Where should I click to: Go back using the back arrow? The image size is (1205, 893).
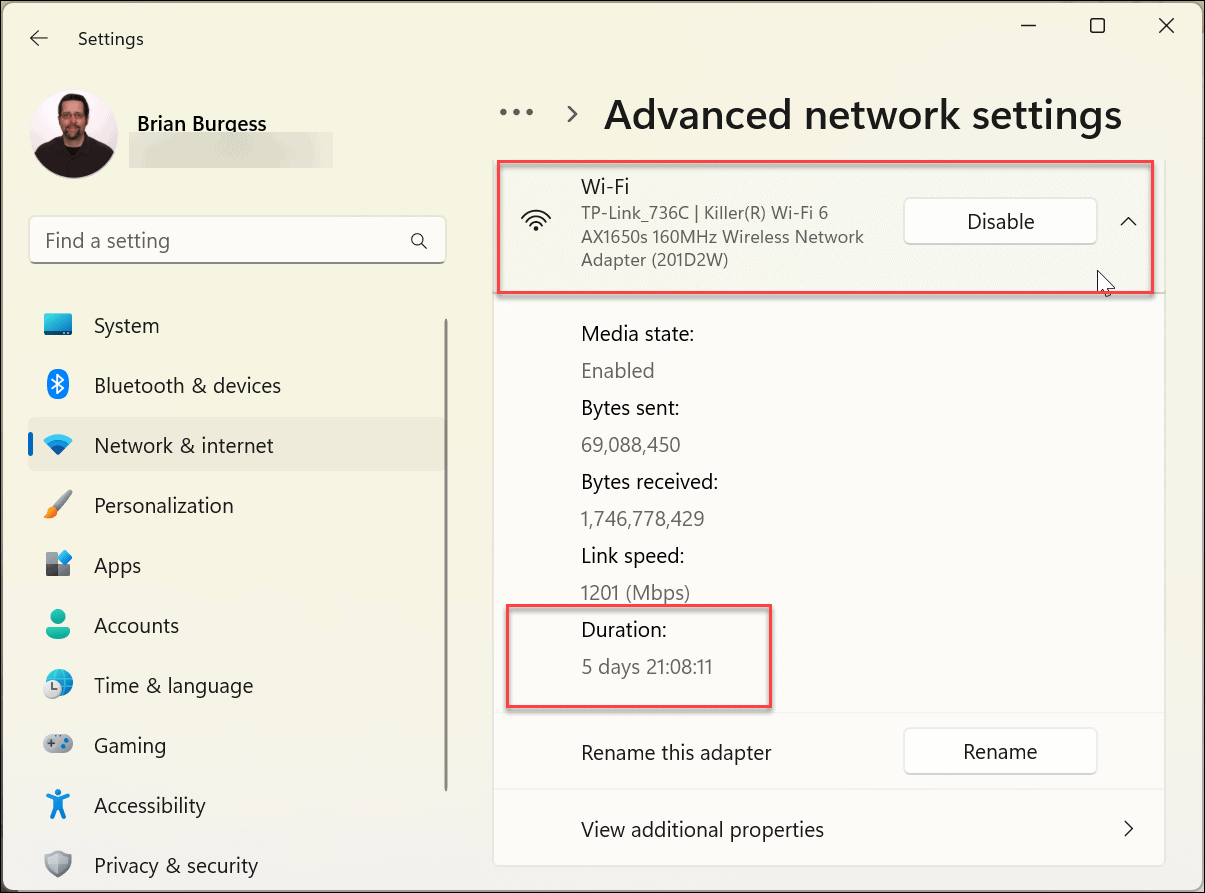click(x=38, y=38)
